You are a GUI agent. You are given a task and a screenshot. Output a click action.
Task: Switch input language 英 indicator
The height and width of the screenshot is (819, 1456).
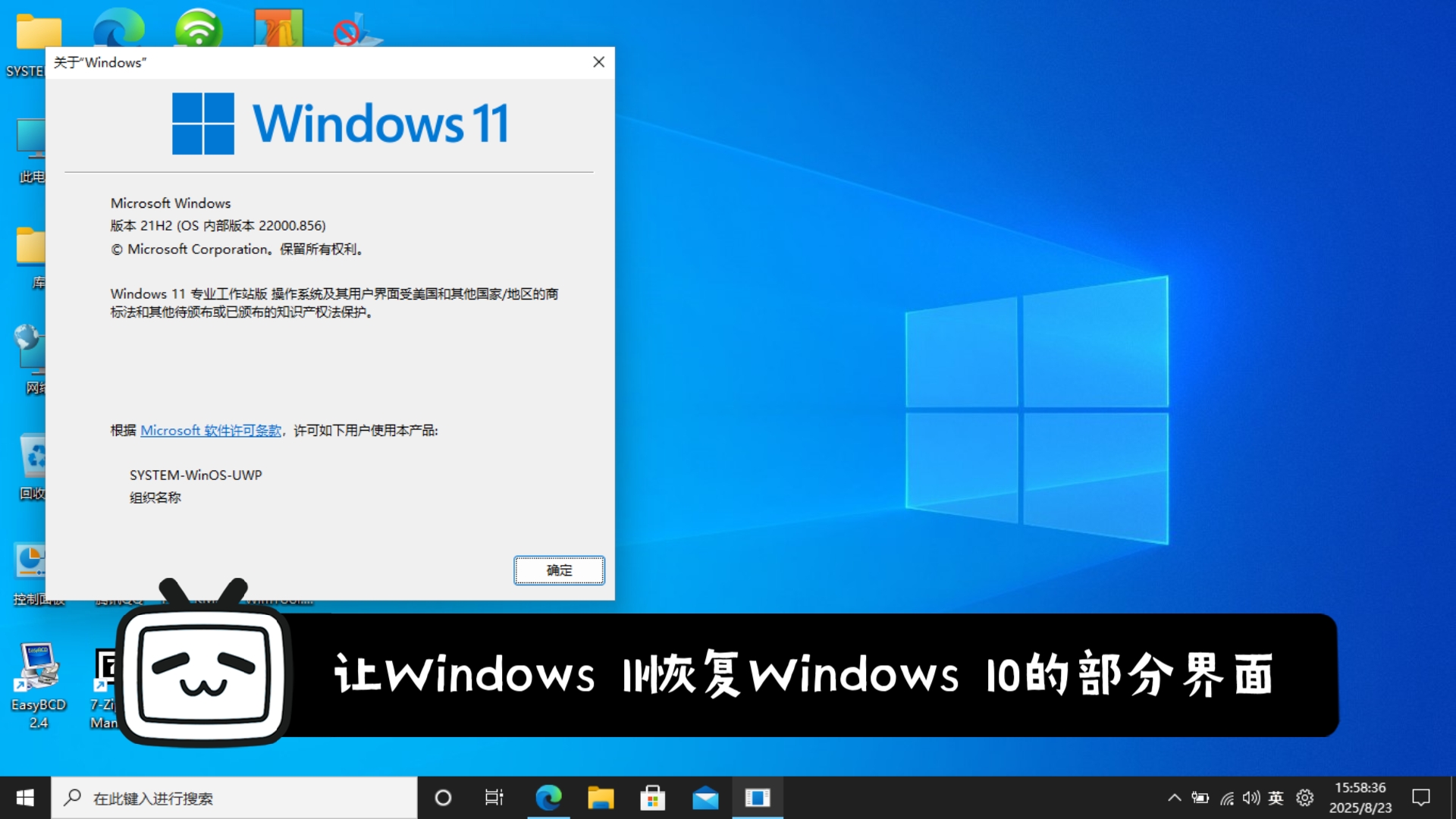(x=1276, y=798)
